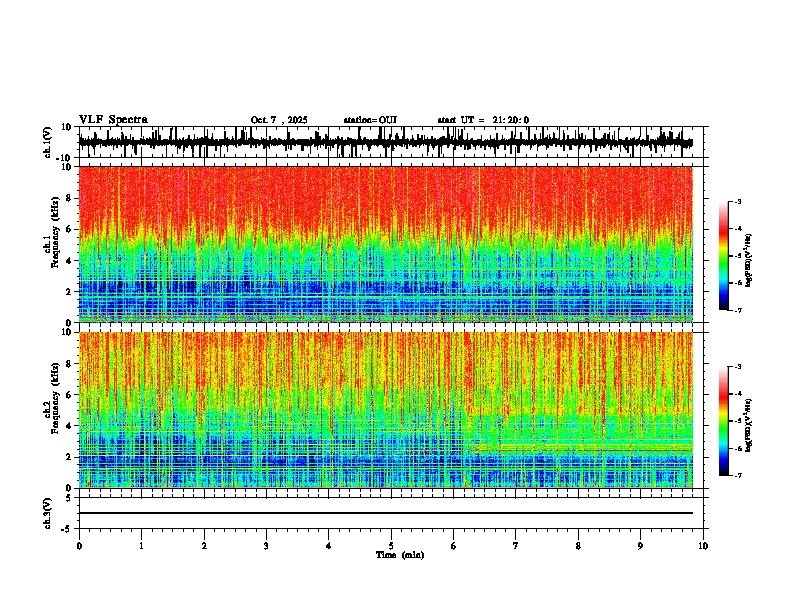This screenshot has height=612, width=792.
Task: Click the "station=OUI" label
Action: point(370,120)
